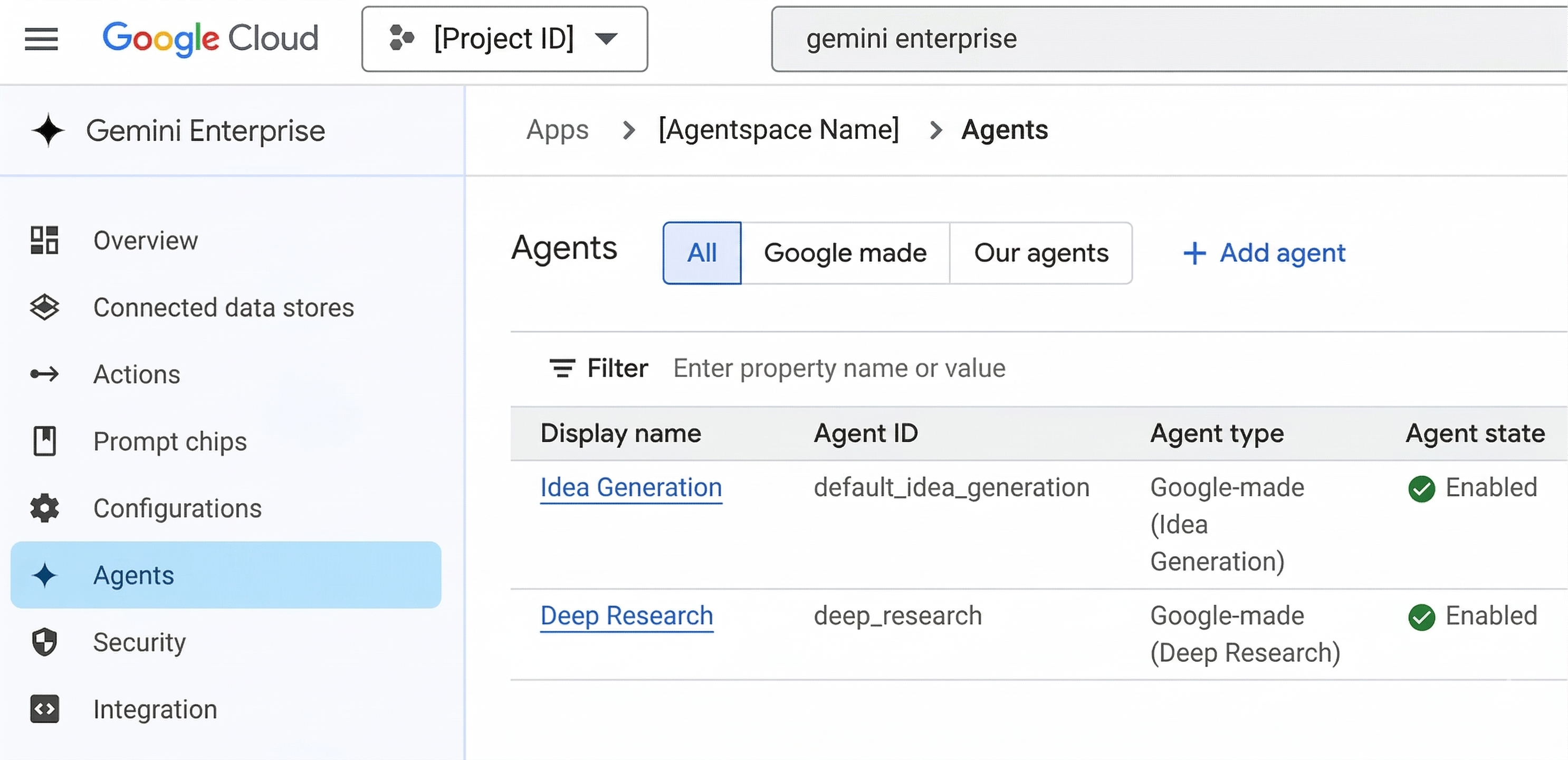
Task: Open the hamburger navigation menu
Action: (x=41, y=39)
